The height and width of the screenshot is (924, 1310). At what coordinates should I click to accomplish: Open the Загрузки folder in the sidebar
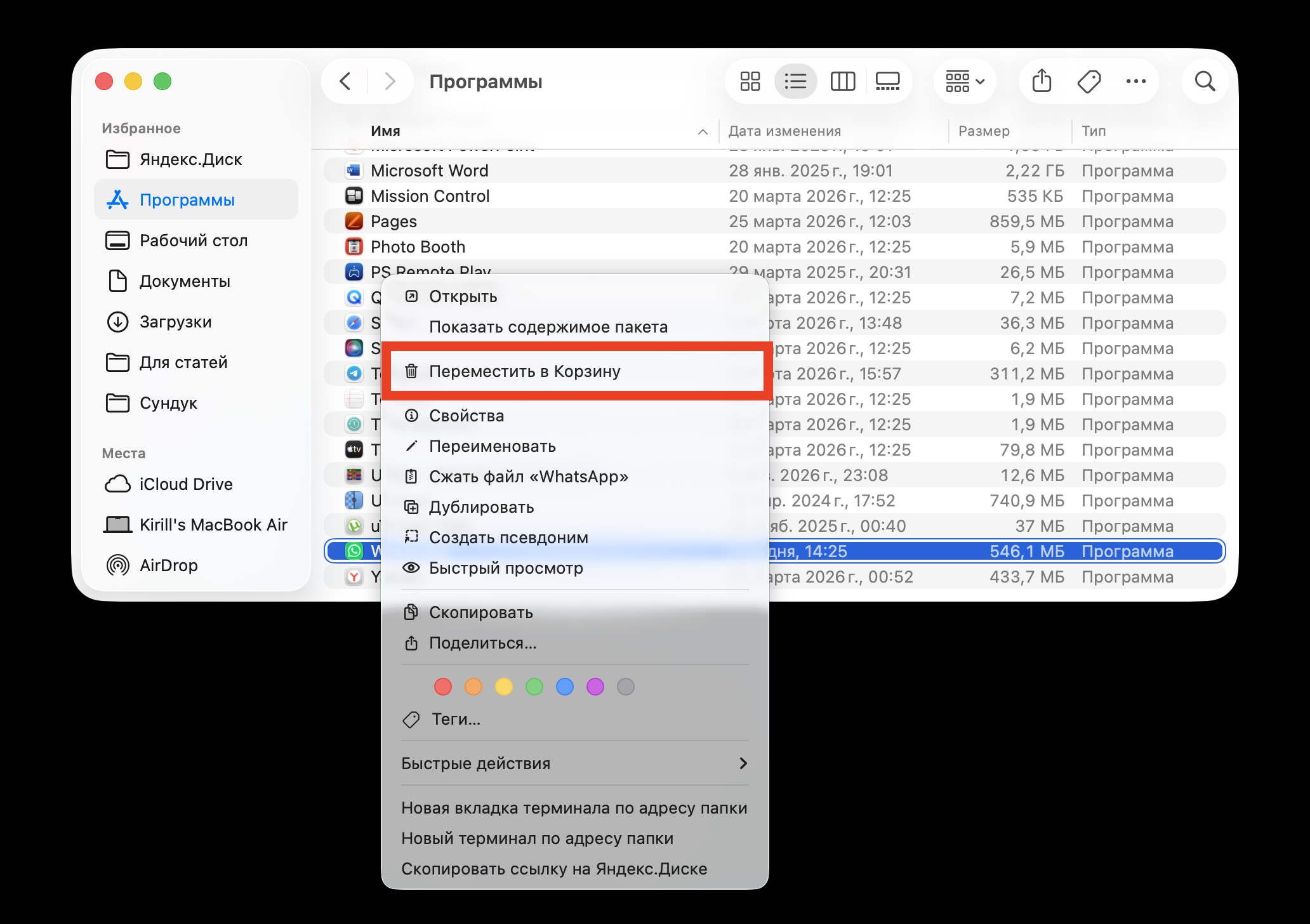175,322
